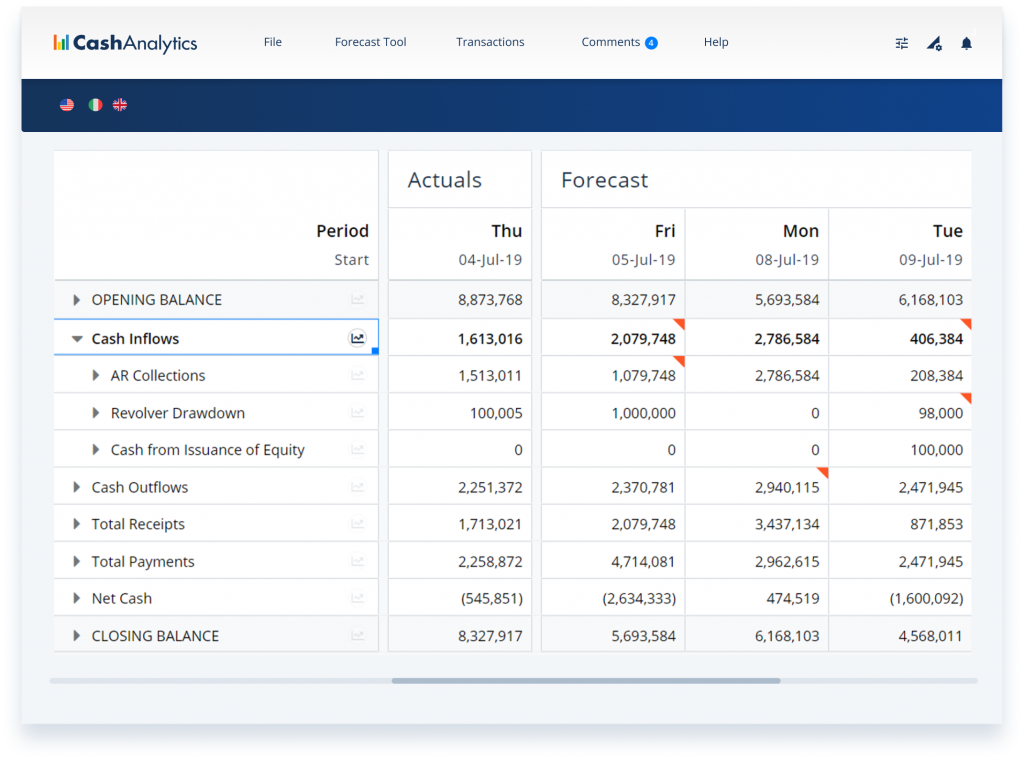
Task: Expand the AR Collections row
Action: 96,375
